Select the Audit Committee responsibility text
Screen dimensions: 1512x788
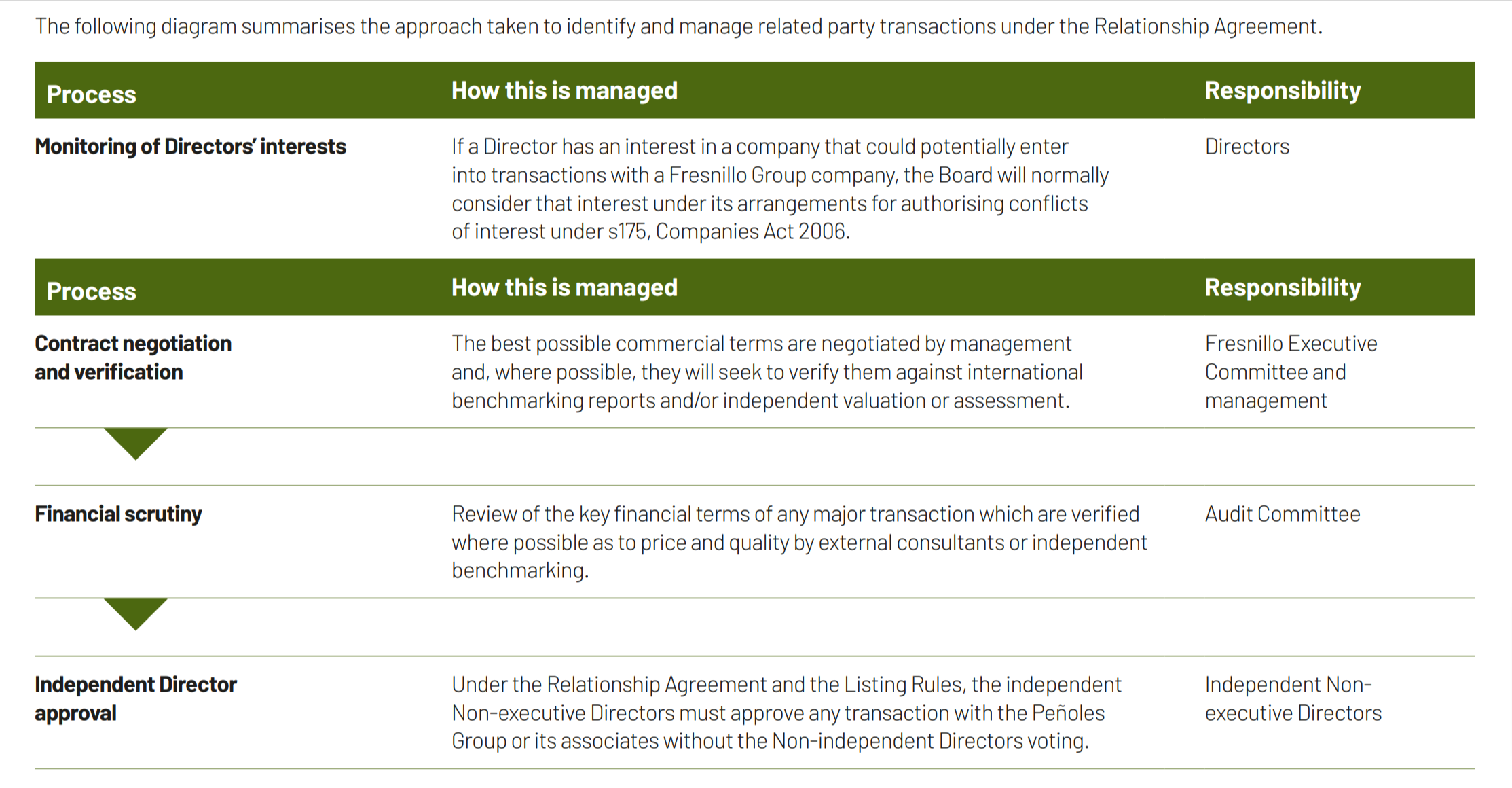[1283, 514]
